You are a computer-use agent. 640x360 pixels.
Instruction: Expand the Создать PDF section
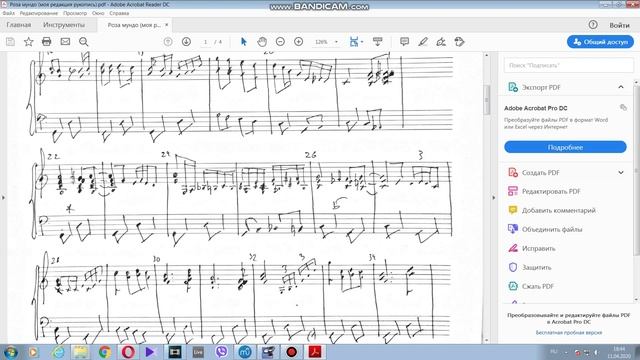pos(621,172)
